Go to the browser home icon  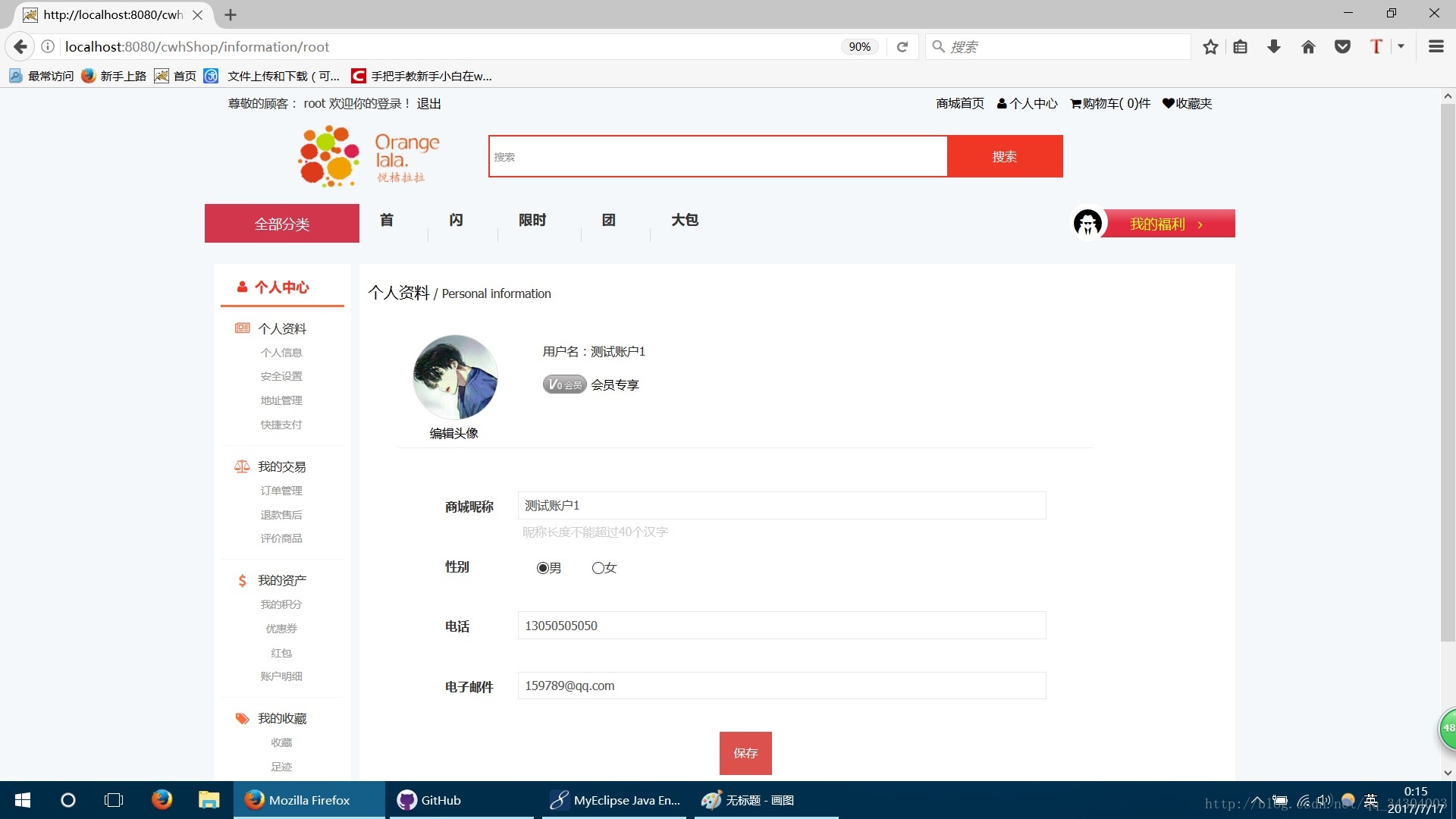(1308, 47)
